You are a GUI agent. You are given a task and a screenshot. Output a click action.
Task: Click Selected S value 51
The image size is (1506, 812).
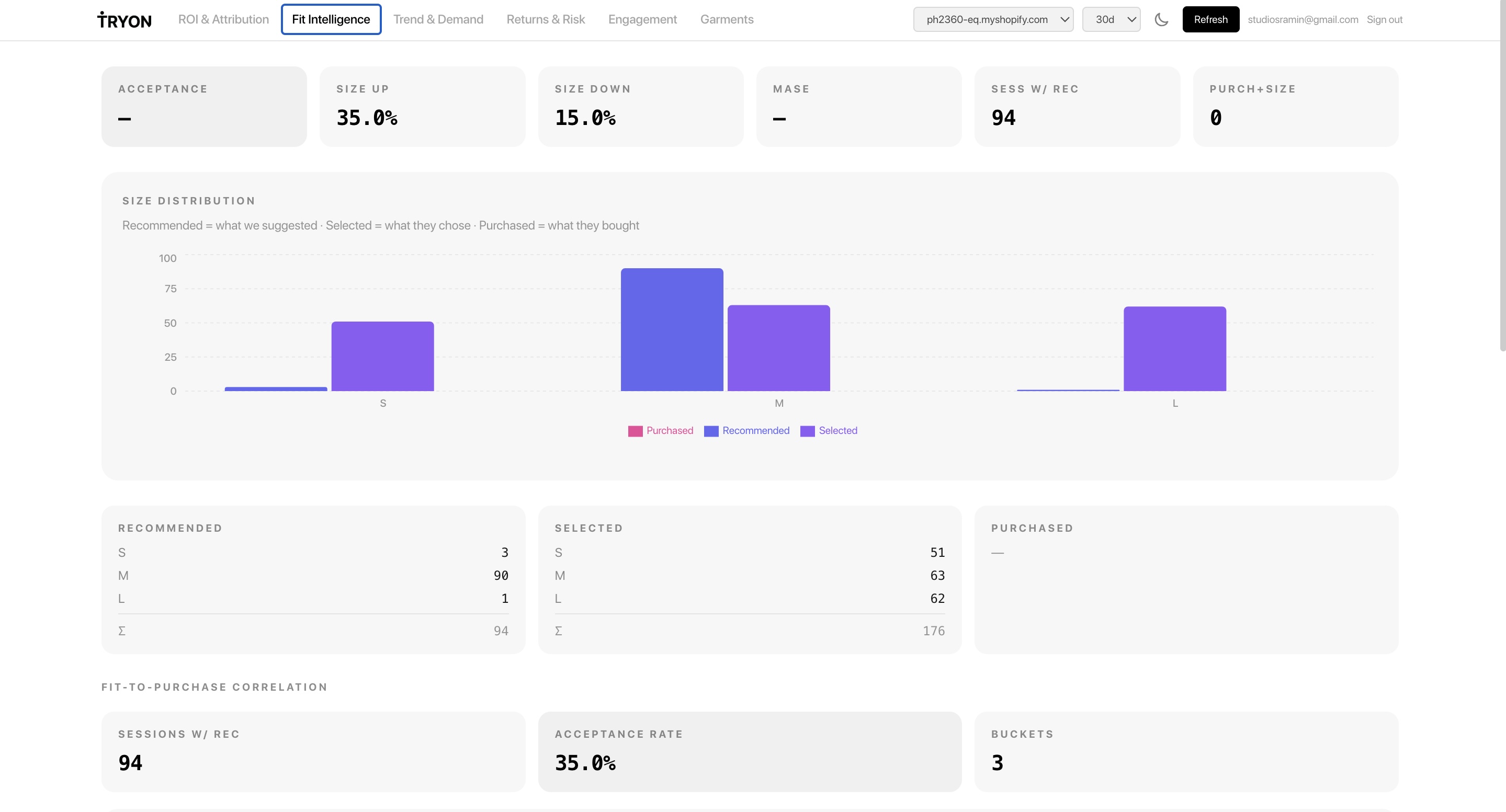937,553
